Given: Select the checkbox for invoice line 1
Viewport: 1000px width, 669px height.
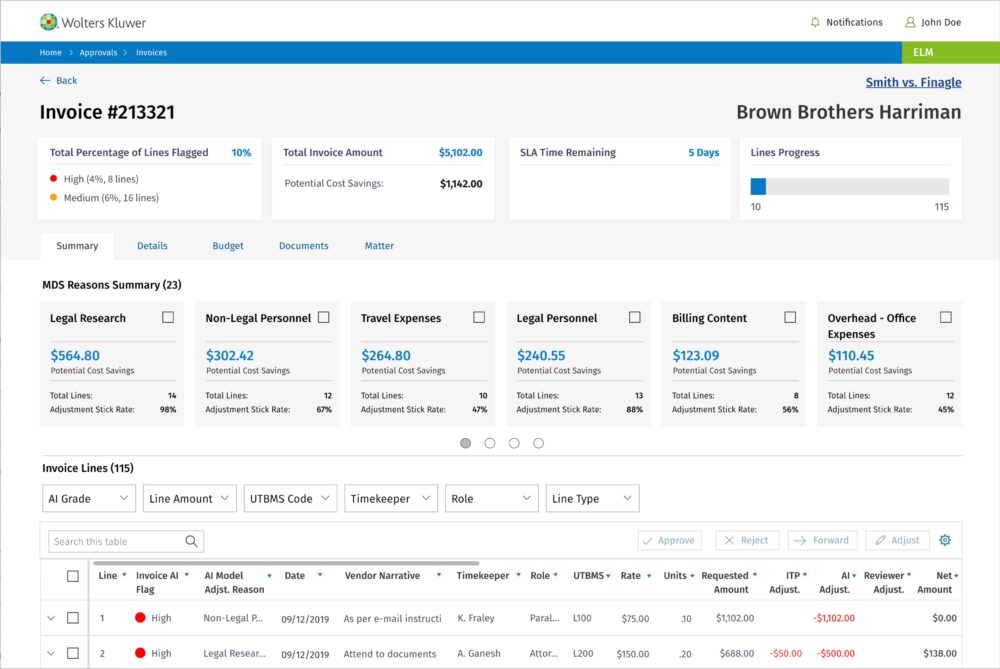Looking at the screenshot, I should (73, 618).
